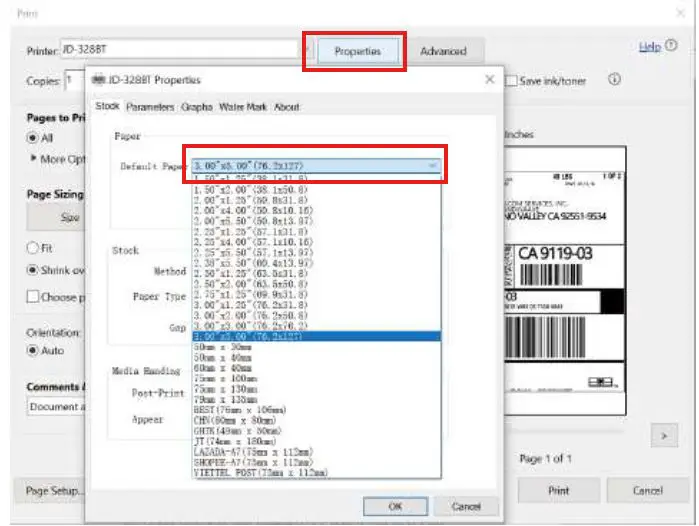
Task: Open the Help link
Action: pos(650,46)
